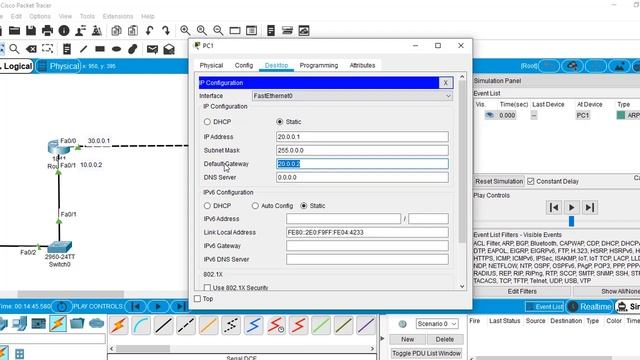Pick the automatic connection lightning cable
The width and height of the screenshot is (640, 360).
click(119, 325)
